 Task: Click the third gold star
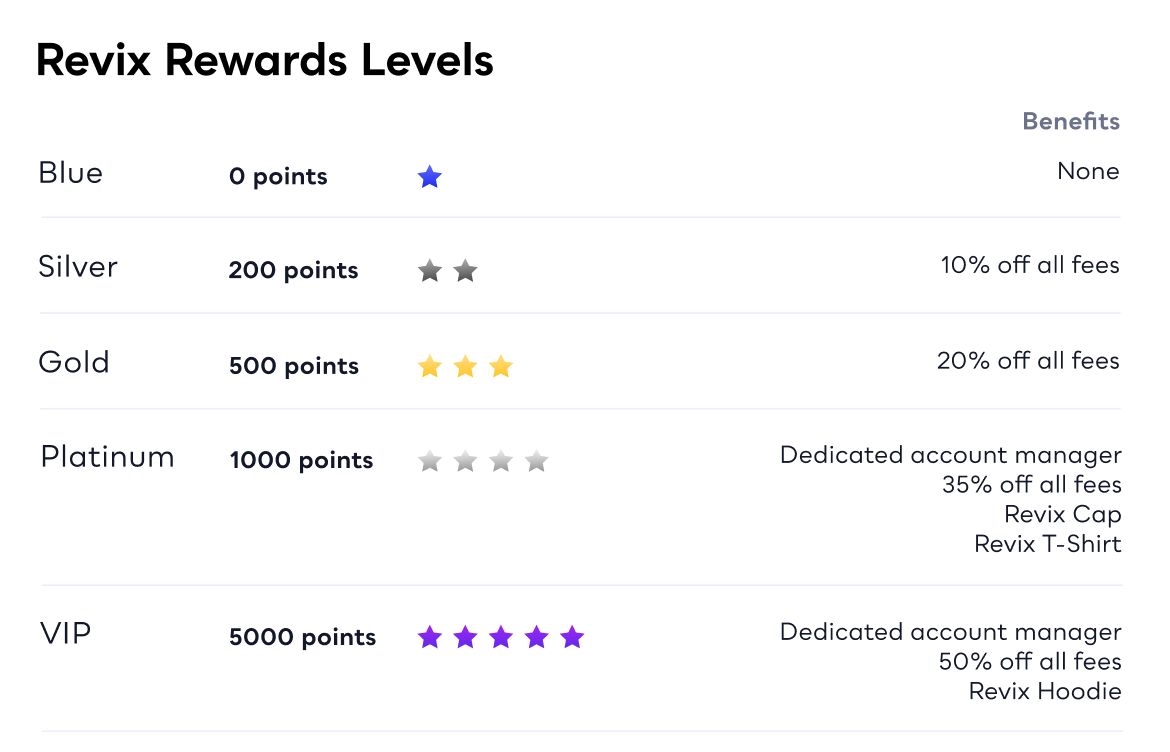[501, 366]
